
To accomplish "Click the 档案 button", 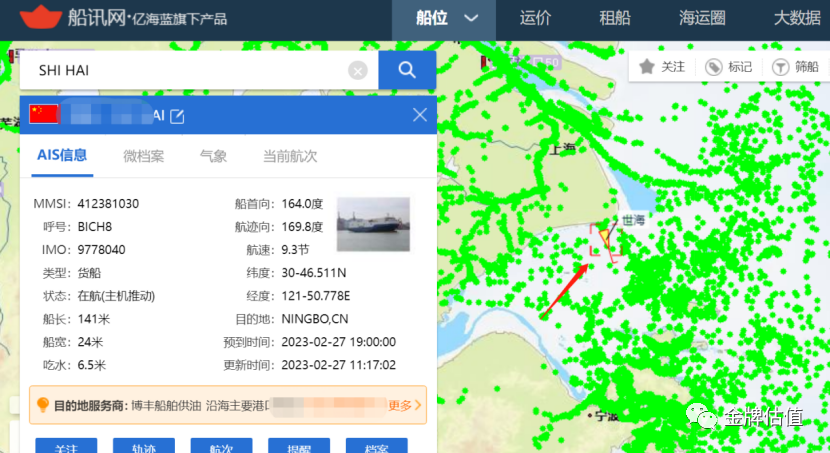I will click(376, 446).
